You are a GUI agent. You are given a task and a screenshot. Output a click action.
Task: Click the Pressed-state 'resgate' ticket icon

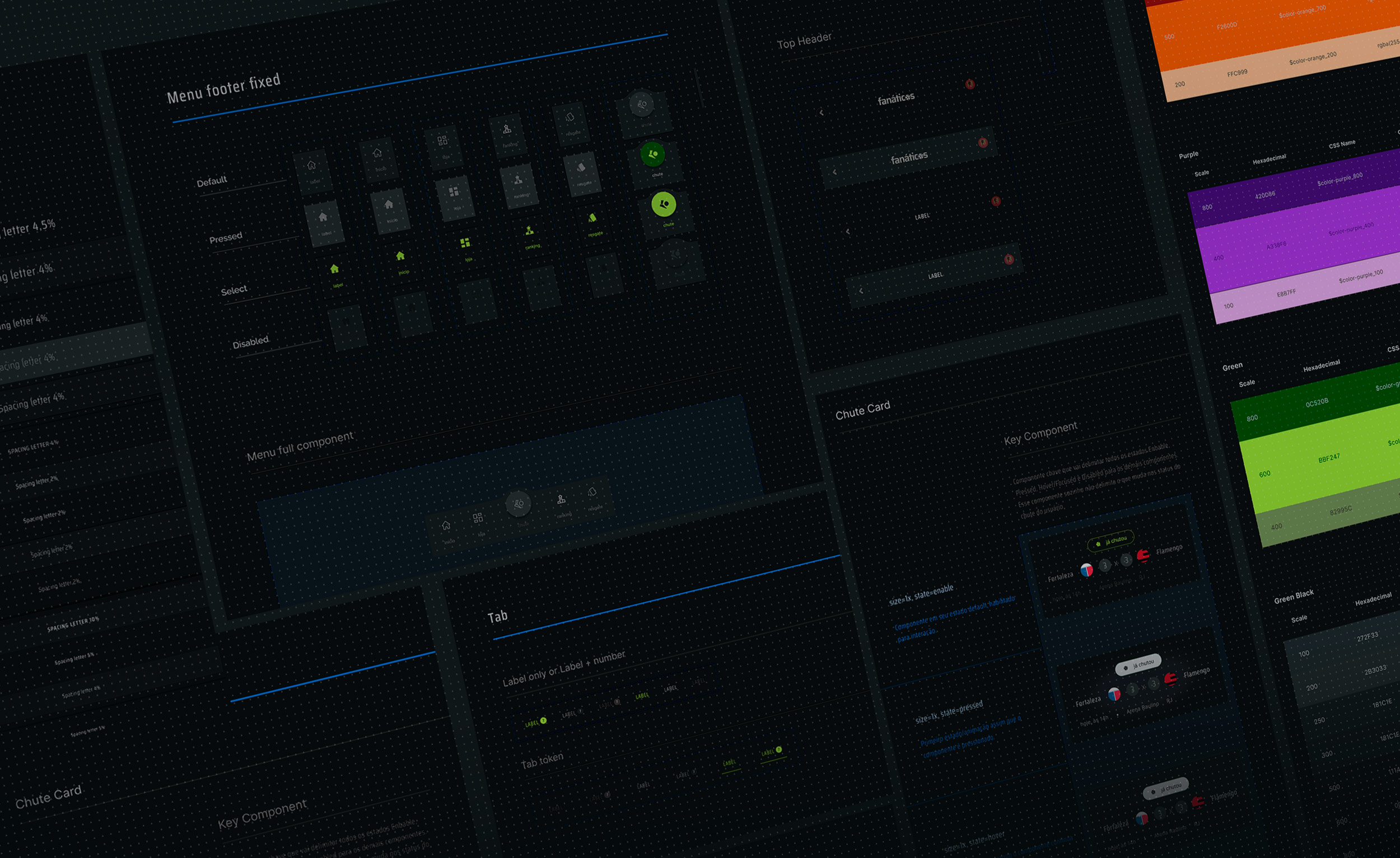(581, 167)
